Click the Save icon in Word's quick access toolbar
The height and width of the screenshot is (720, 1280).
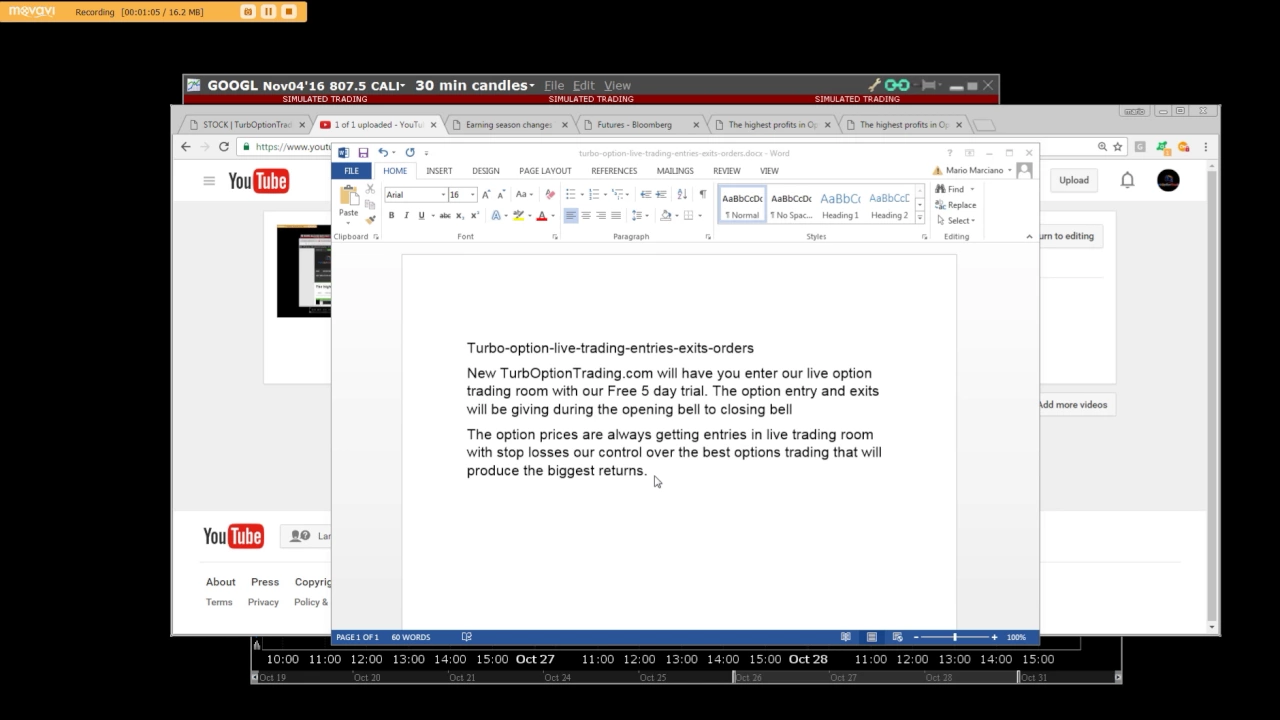click(x=363, y=153)
